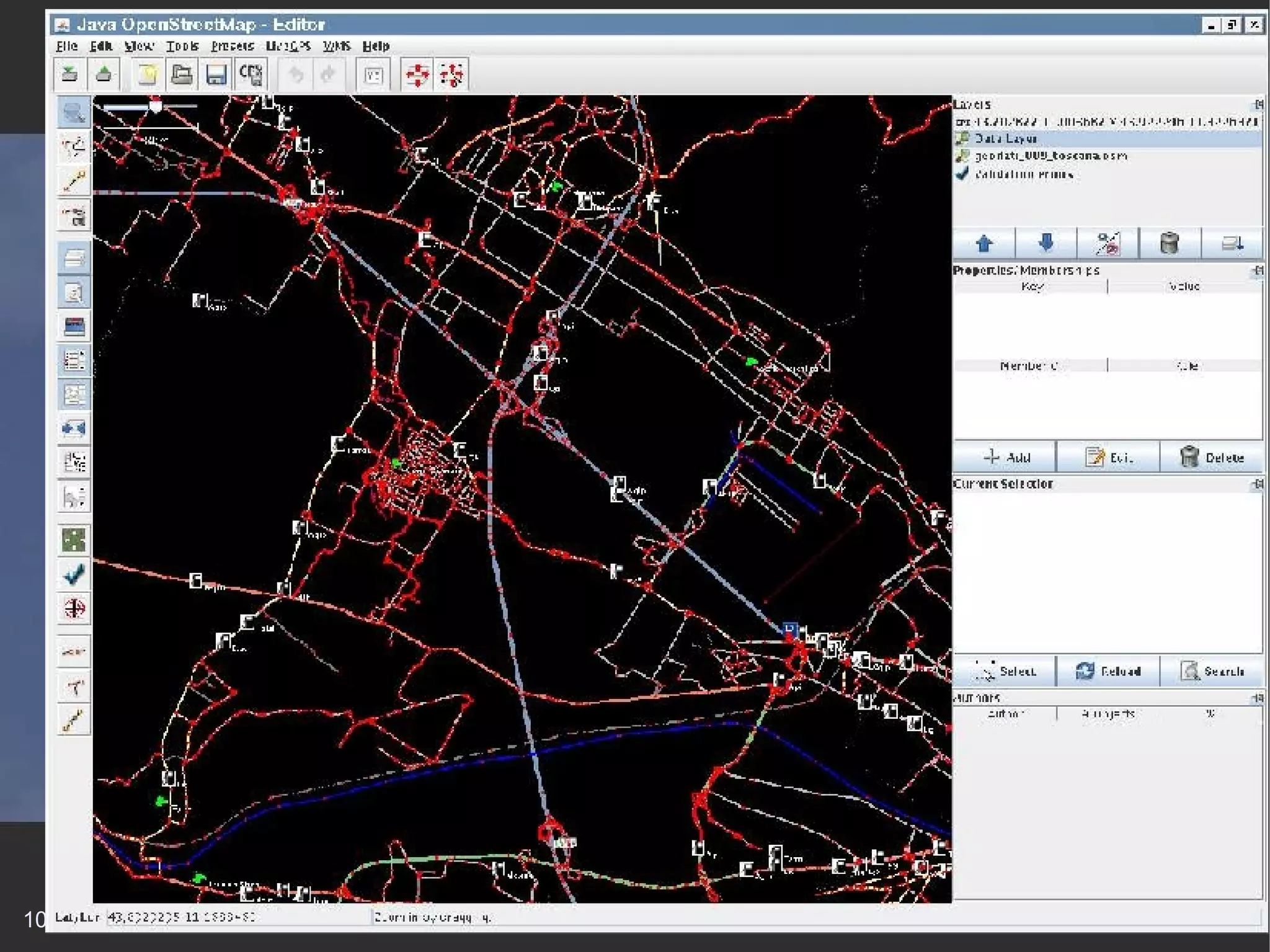Toggle the Selection list dialog sidebar button
This screenshot has height=952, width=1270.
click(74, 360)
